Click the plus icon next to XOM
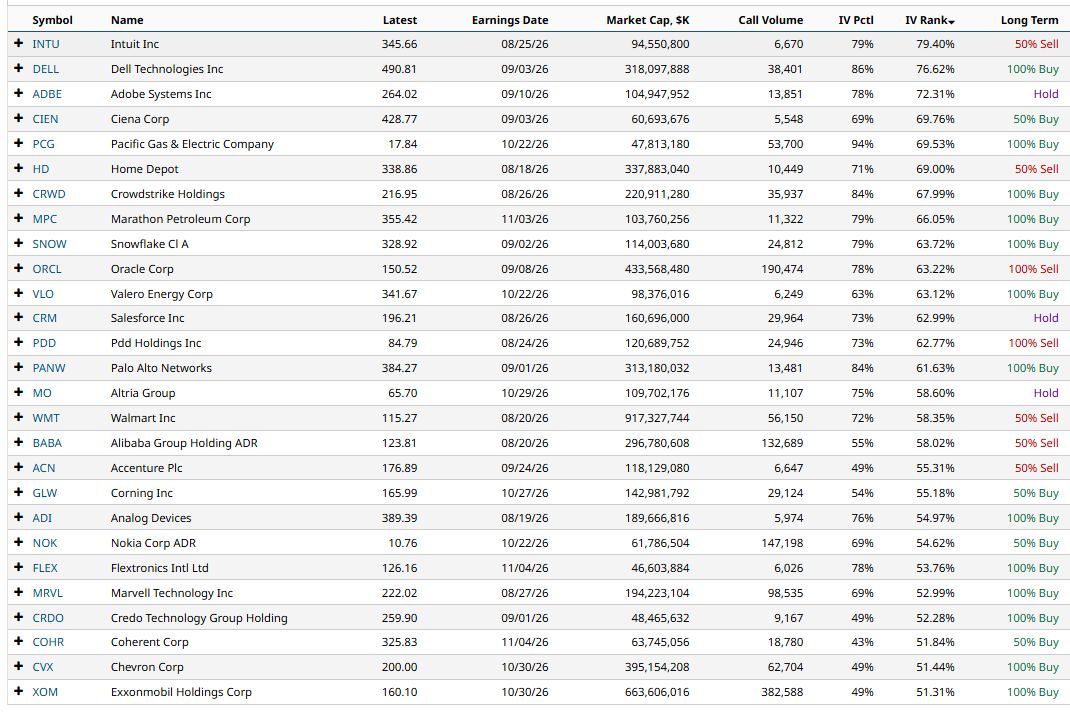1070x714 pixels. point(18,691)
